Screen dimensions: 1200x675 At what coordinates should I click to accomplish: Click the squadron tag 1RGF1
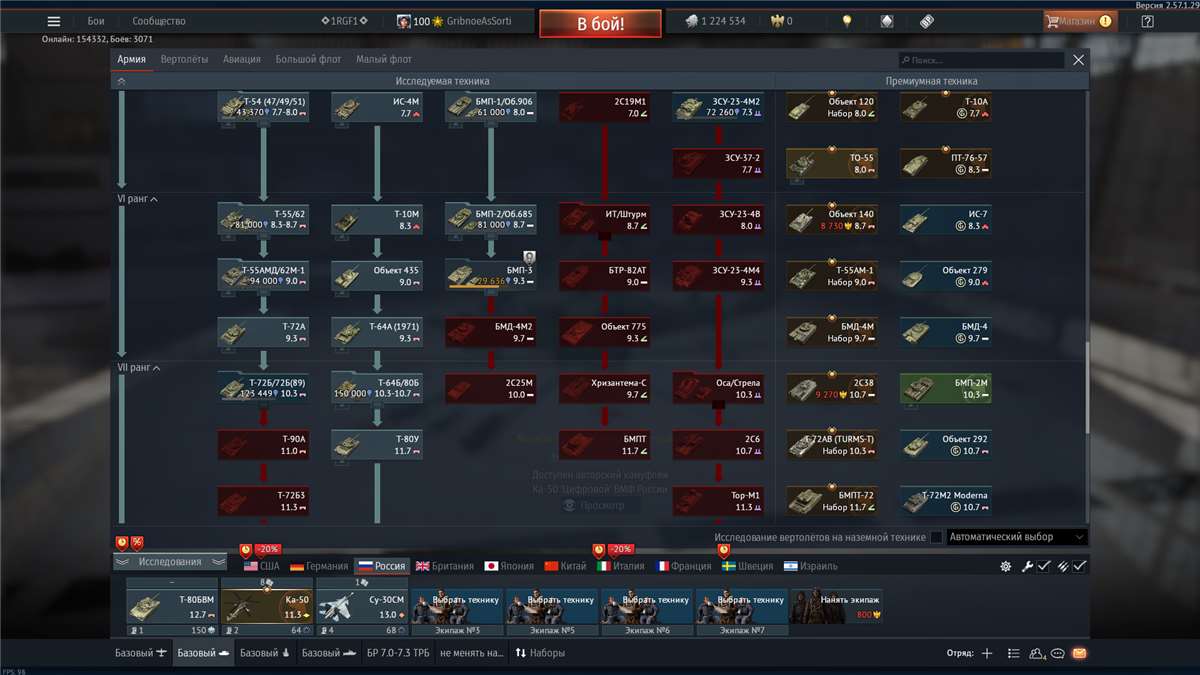point(344,21)
